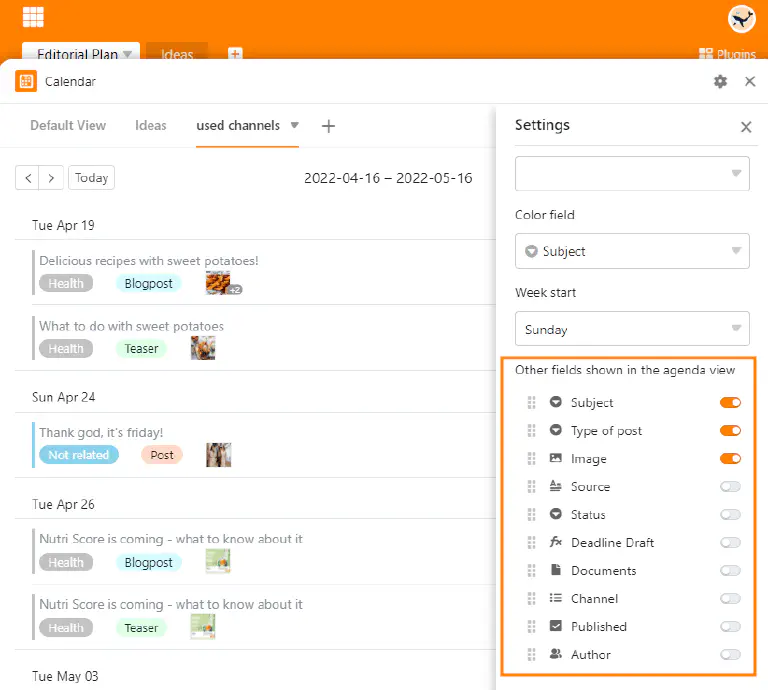This screenshot has height=690, width=768.
Task: Open Calendar plugin settings gear
Action: pyautogui.click(x=720, y=82)
